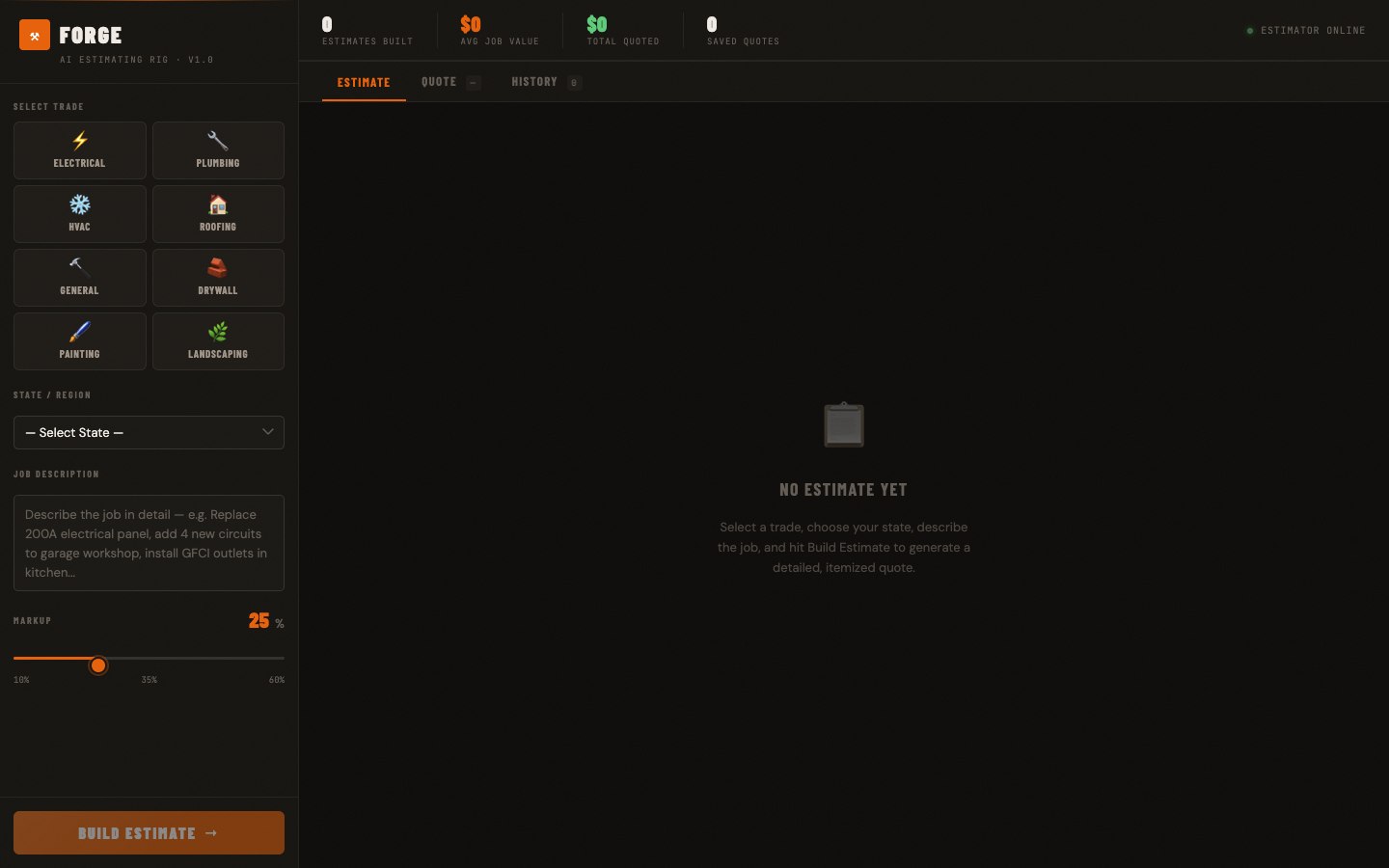This screenshot has height=868, width=1389.
Task: Pick the Landscaping herb icon
Action: click(x=218, y=331)
